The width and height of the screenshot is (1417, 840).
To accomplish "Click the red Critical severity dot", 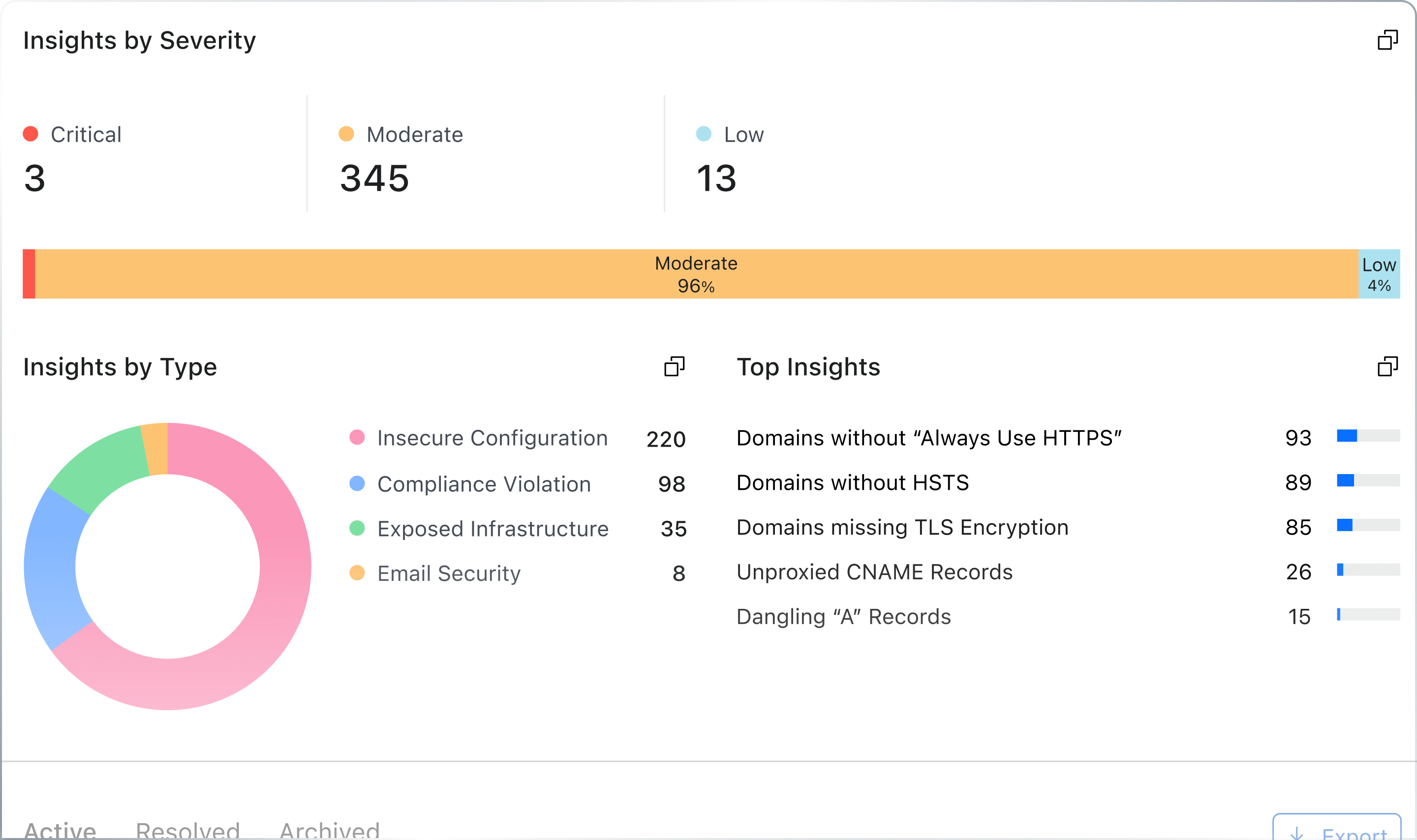I will [x=31, y=134].
